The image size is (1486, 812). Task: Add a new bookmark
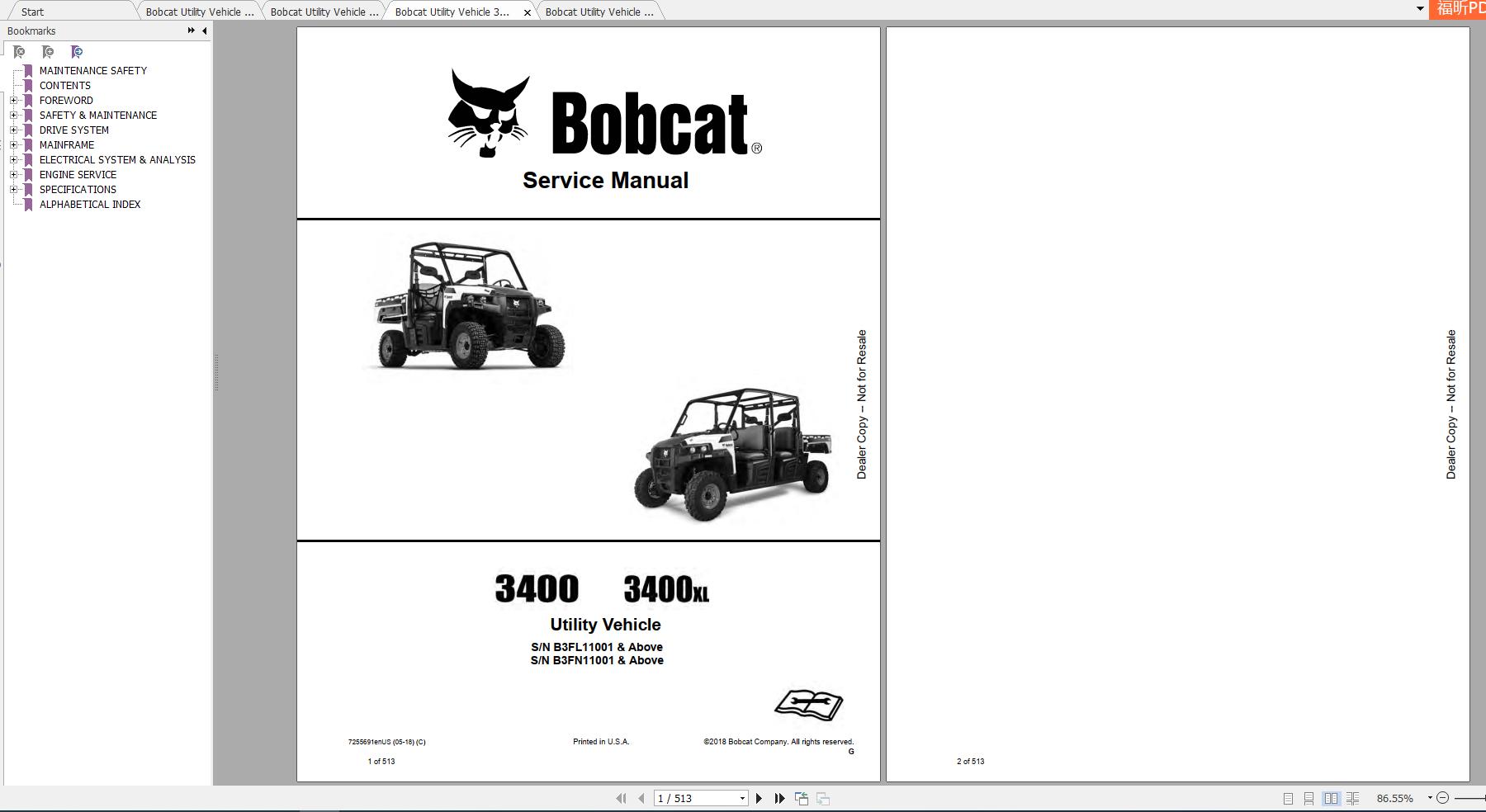48,51
